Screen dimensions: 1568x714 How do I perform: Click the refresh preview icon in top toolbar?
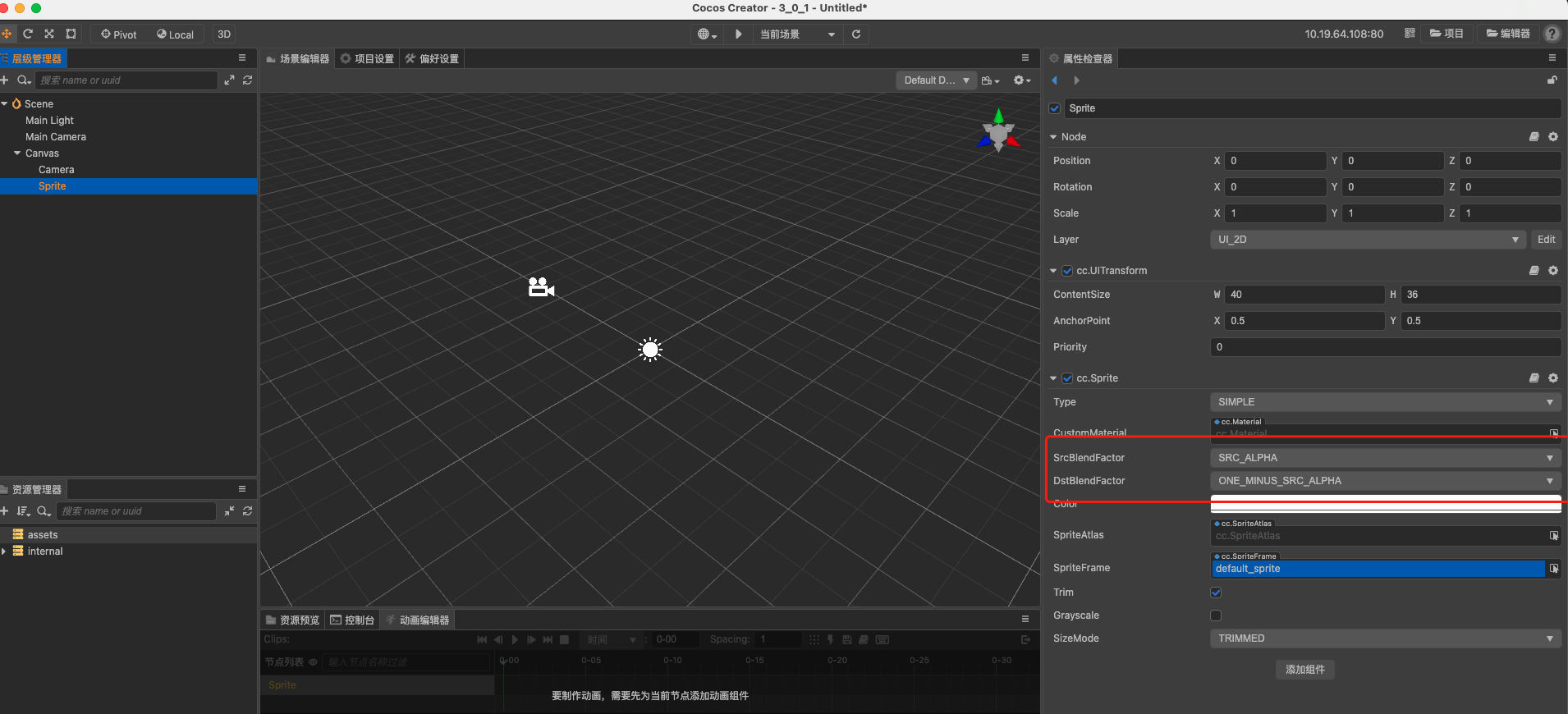coord(856,34)
